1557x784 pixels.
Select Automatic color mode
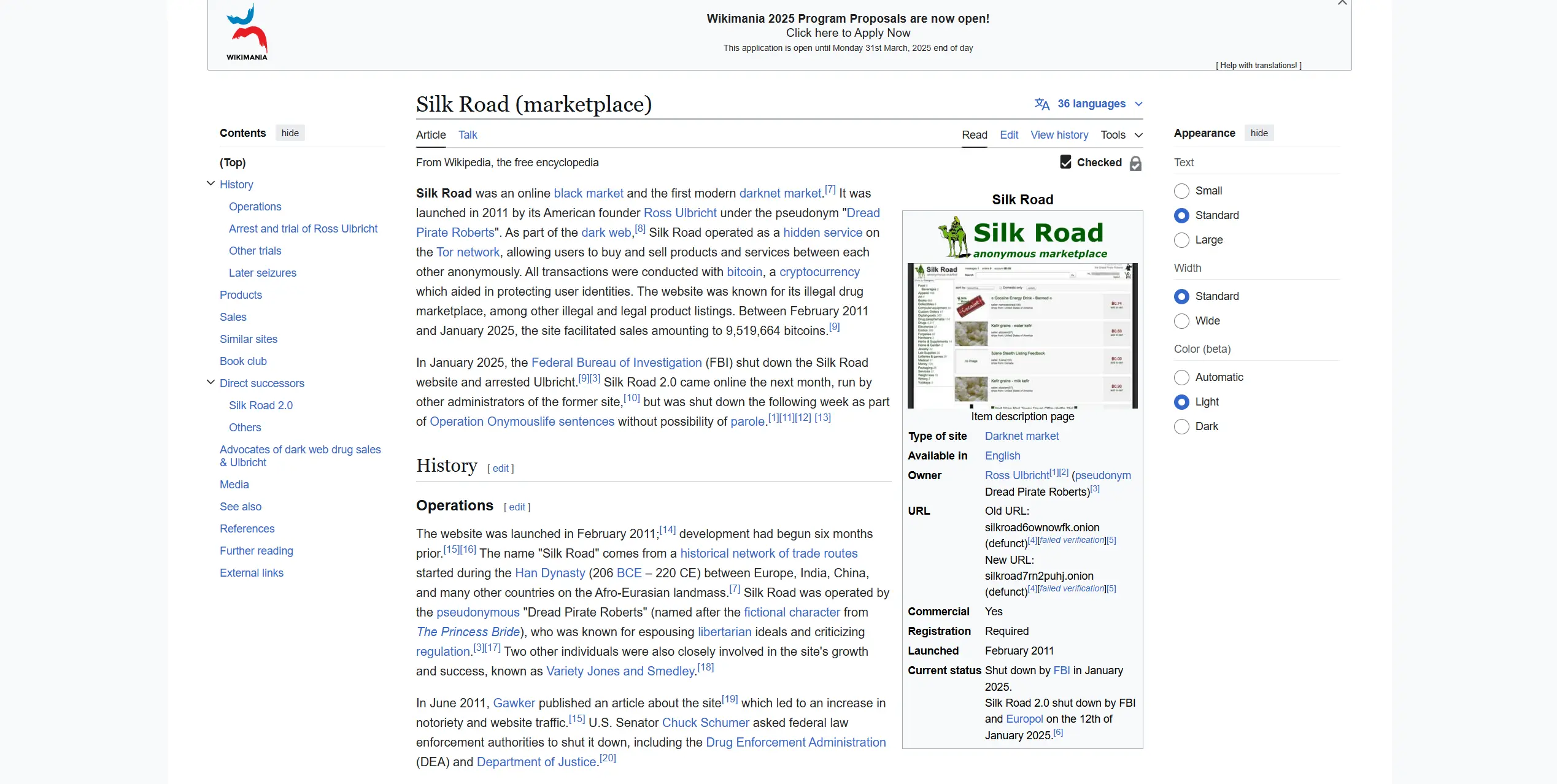1181,377
